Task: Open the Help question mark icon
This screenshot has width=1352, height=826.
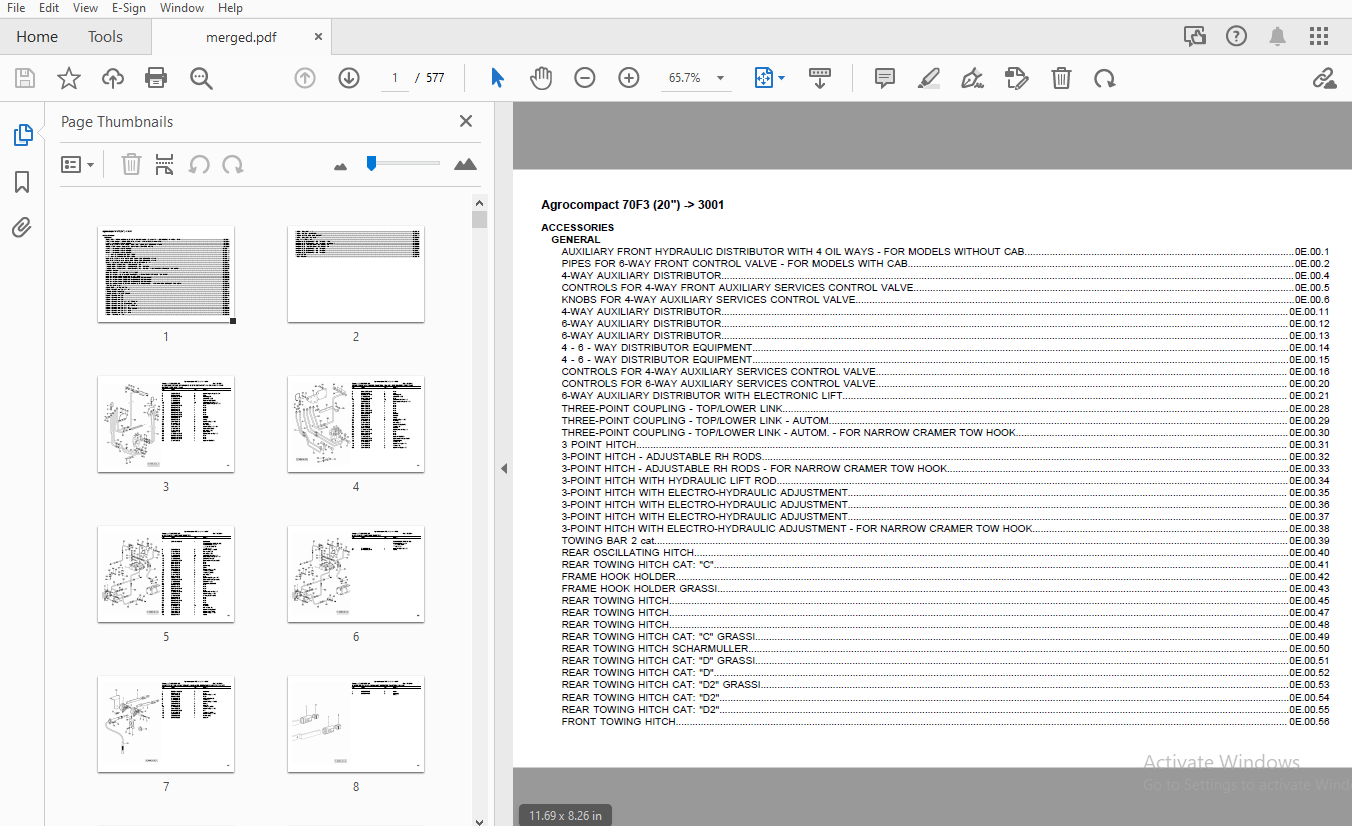Action: coord(1236,36)
